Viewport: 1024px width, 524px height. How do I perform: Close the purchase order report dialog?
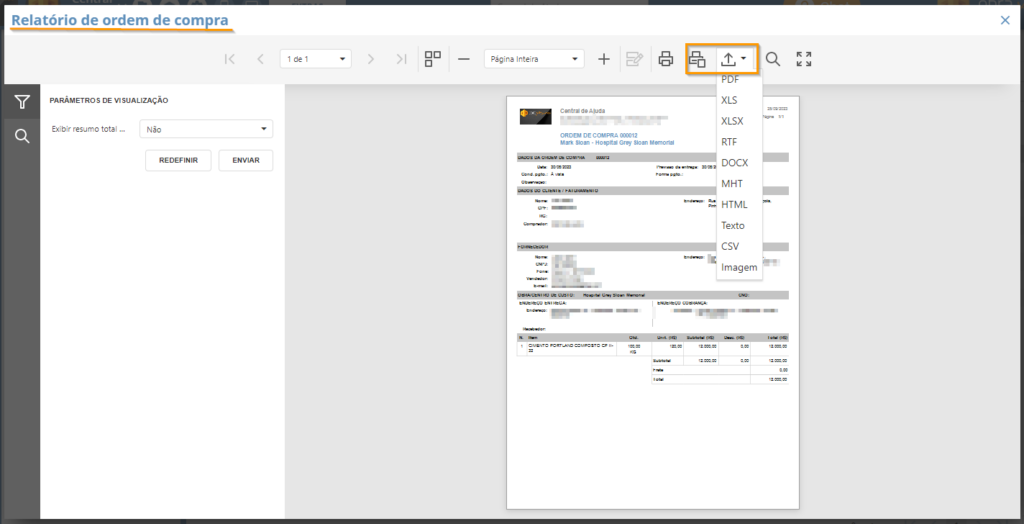1005,20
